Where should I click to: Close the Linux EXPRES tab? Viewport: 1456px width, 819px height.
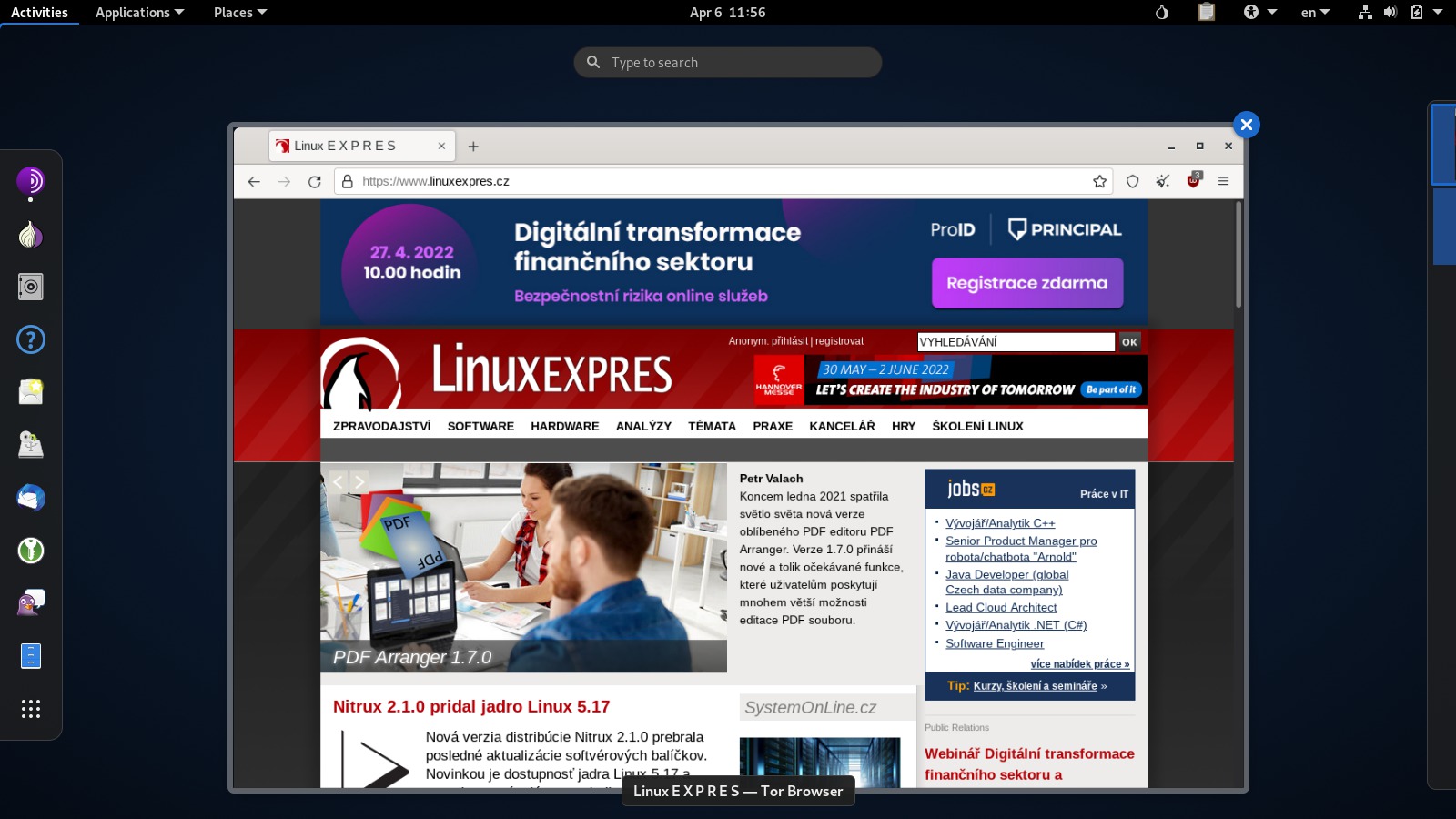point(441,146)
